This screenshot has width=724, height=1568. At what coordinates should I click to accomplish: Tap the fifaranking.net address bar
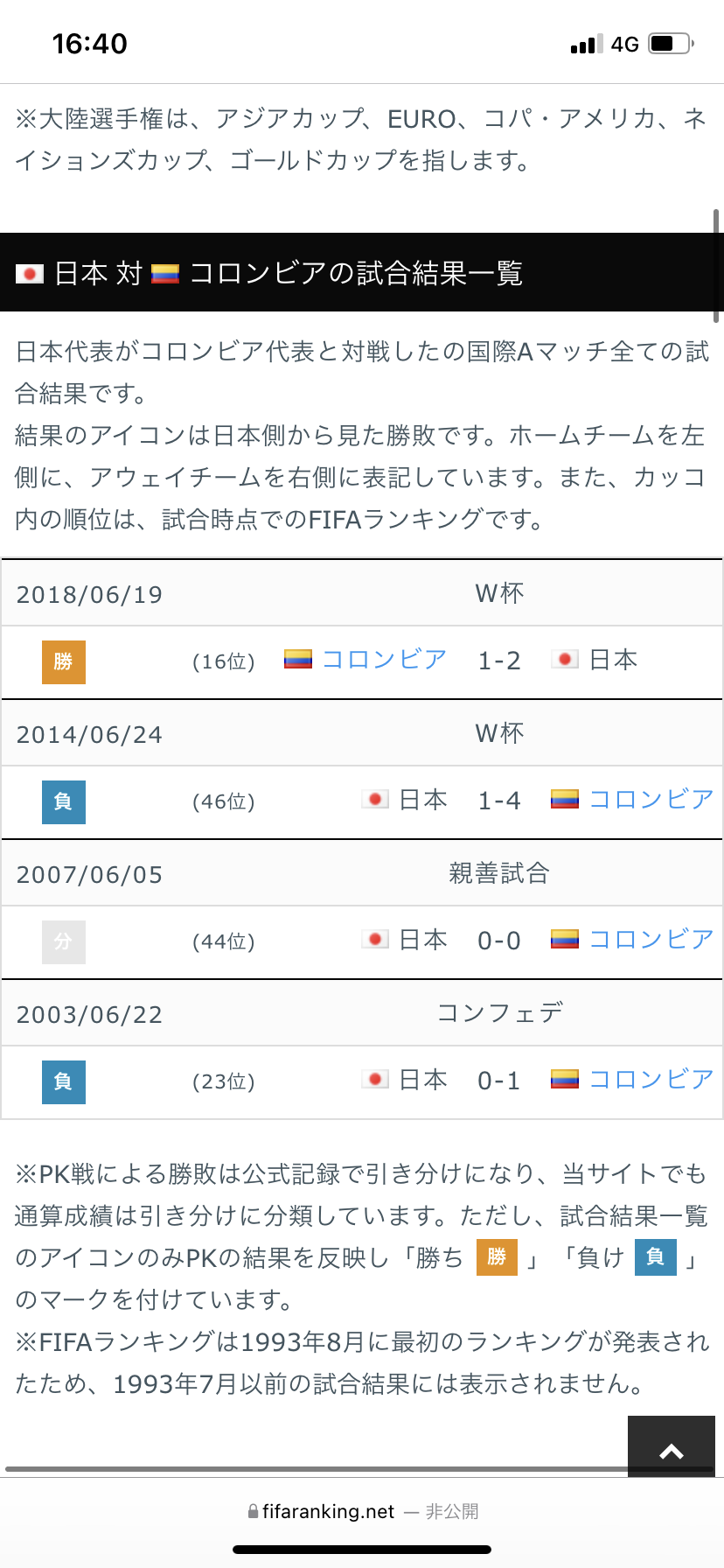tap(362, 1511)
